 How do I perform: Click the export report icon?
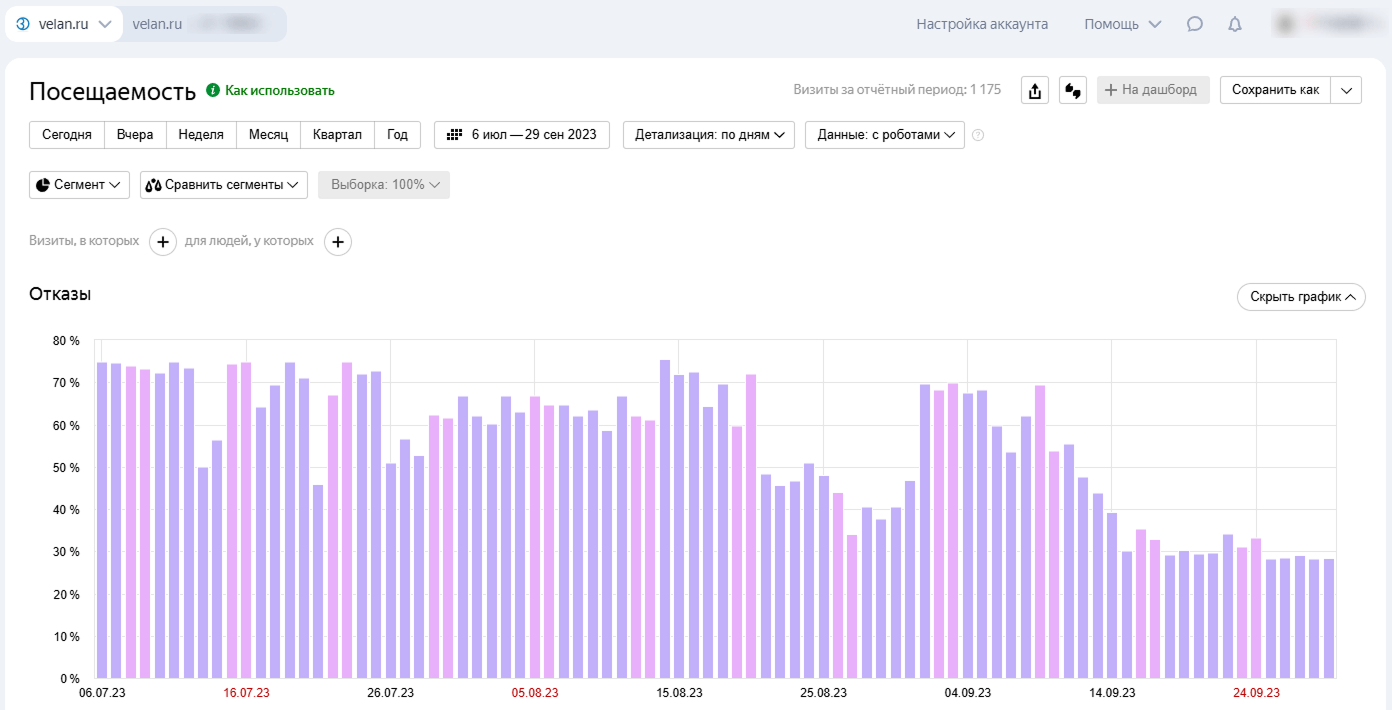click(1035, 90)
